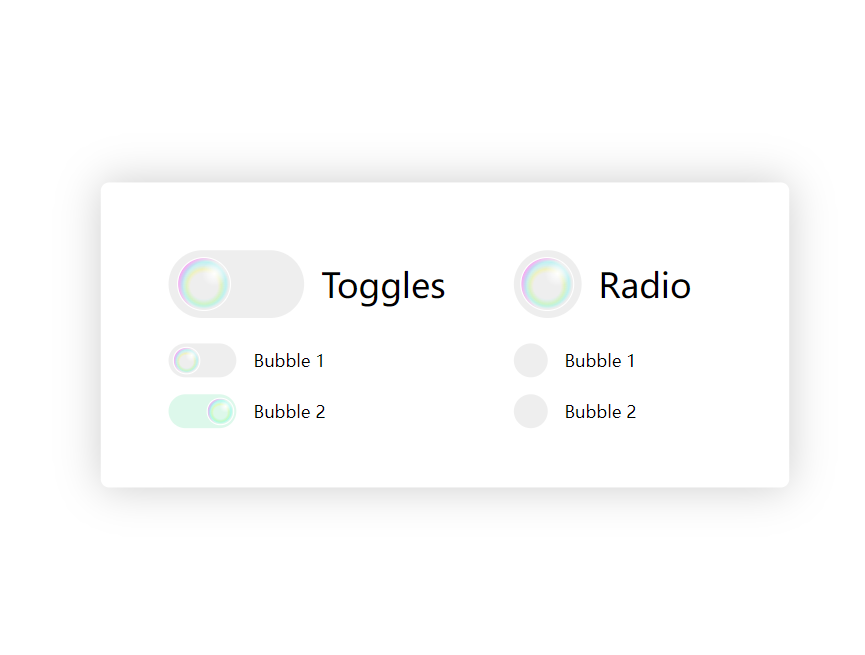Click the Bubble 2 label under Toggles
This screenshot has width=865, height=655.
click(289, 412)
